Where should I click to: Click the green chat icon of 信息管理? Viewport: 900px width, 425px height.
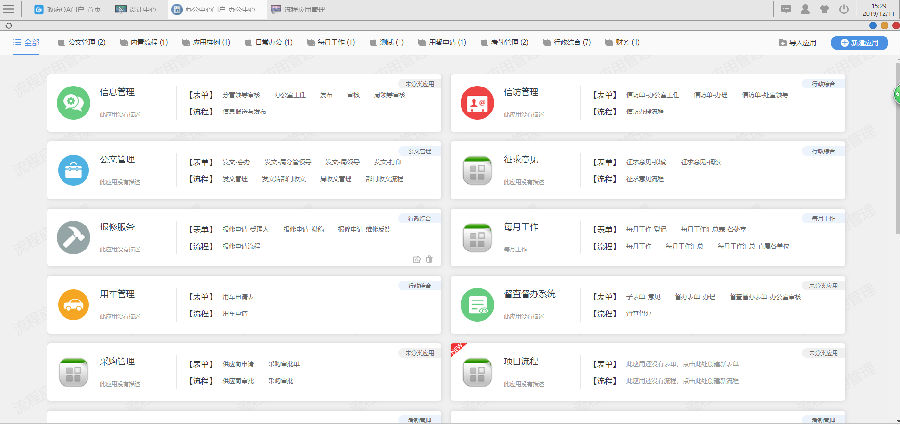point(73,103)
